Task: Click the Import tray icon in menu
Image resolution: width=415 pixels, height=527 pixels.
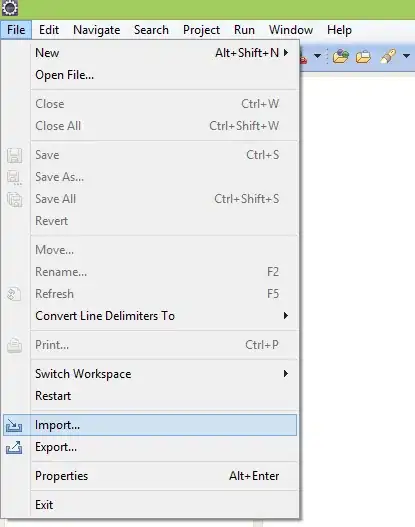Action: click(x=14, y=425)
